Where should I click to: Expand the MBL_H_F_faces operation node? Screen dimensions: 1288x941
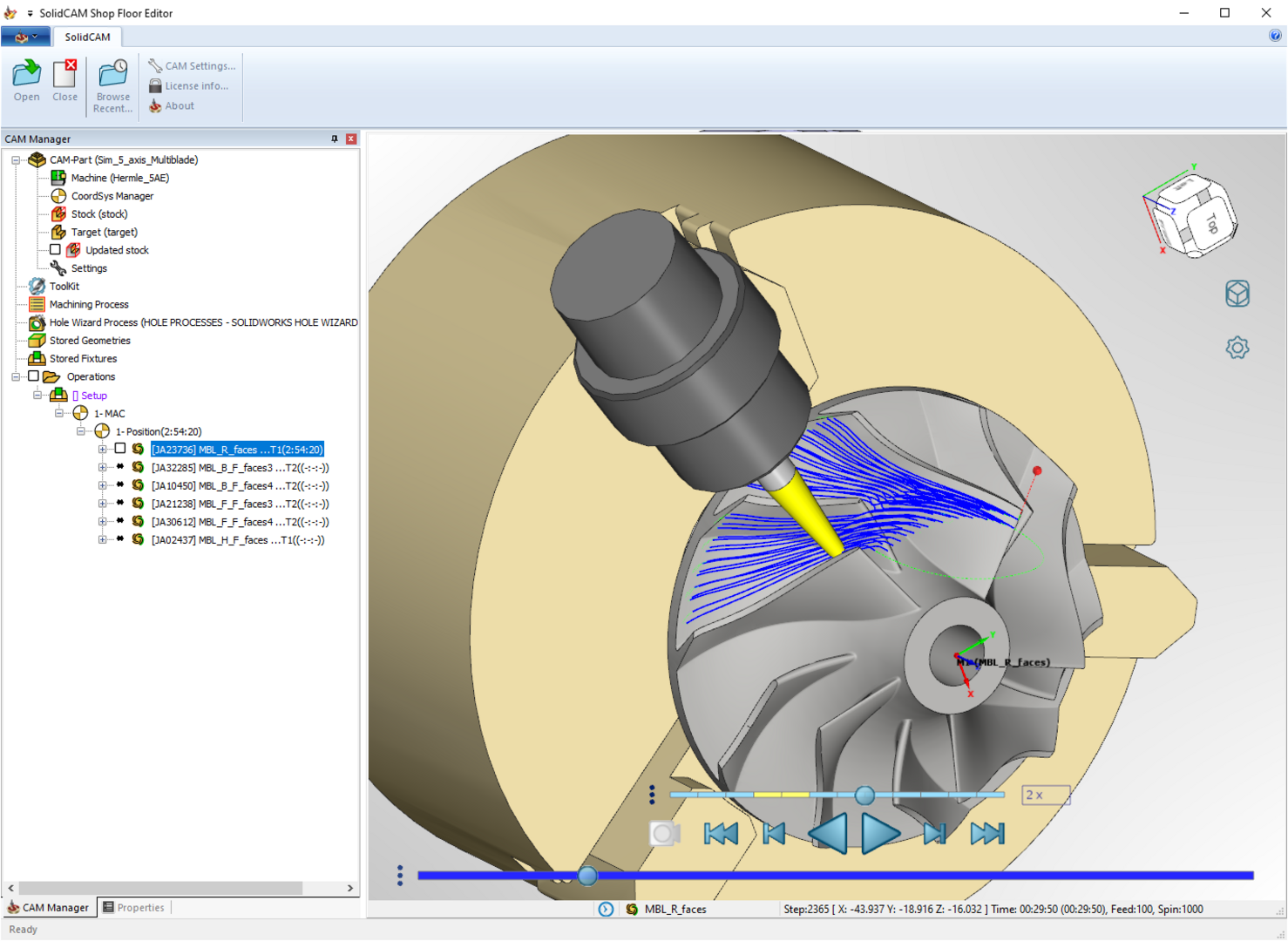103,540
